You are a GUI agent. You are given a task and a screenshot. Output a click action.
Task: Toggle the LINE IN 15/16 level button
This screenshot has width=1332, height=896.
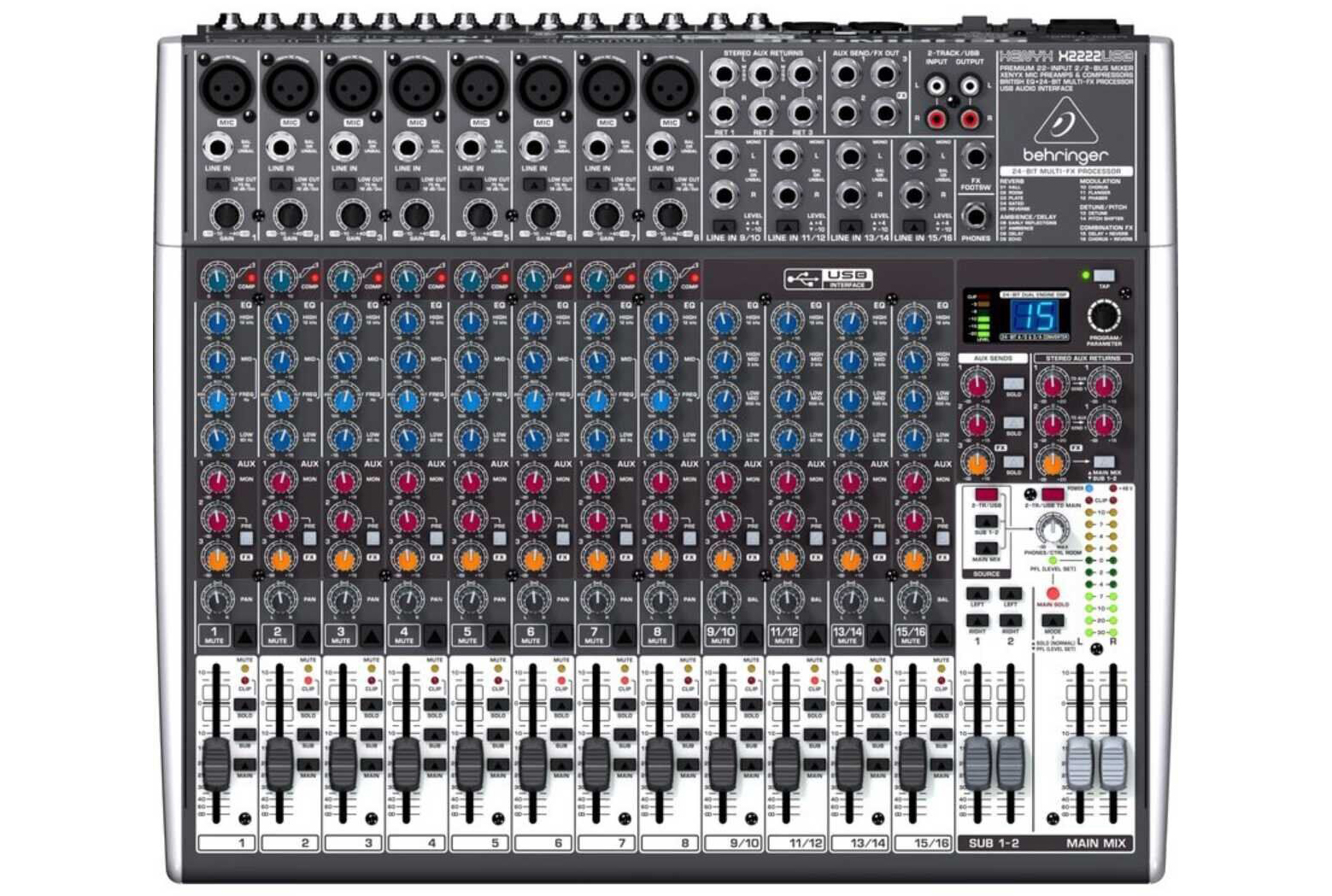click(x=914, y=226)
